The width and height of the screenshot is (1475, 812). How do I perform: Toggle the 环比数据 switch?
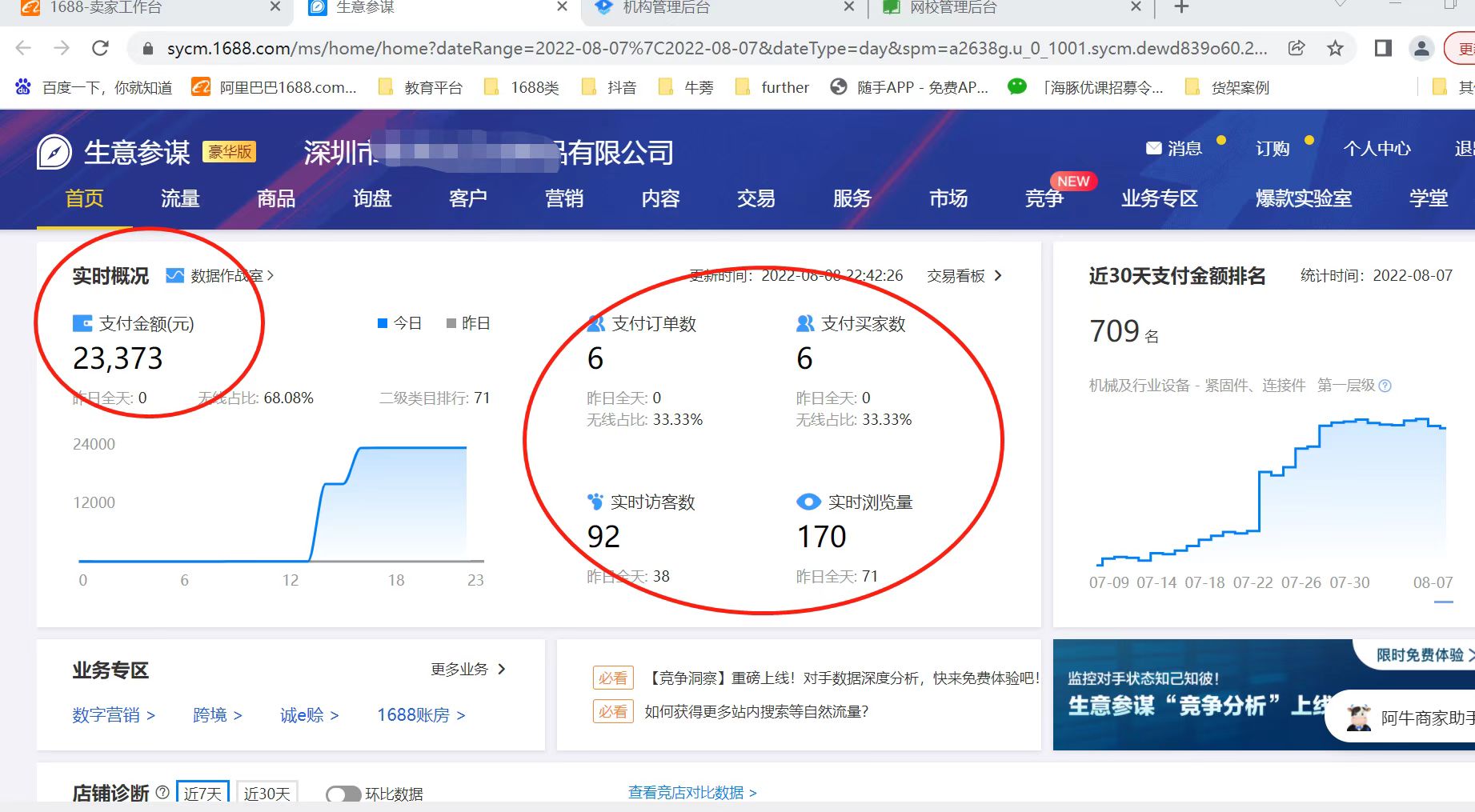tap(343, 794)
